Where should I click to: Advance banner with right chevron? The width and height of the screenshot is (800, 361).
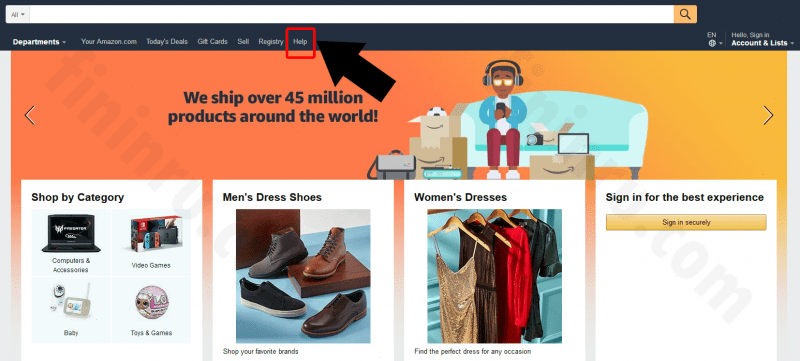point(768,115)
